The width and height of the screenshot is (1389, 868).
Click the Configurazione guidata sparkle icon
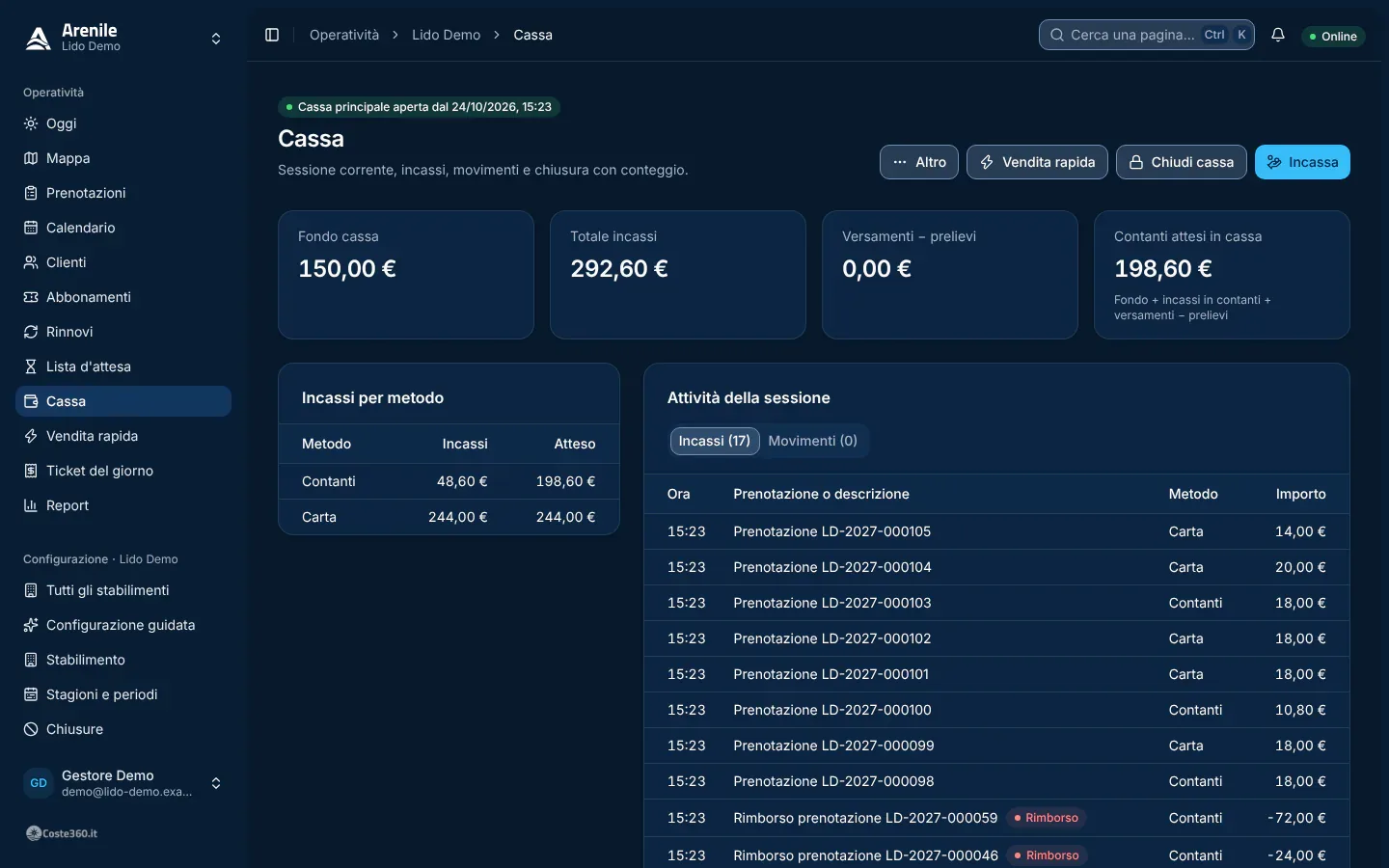31,625
